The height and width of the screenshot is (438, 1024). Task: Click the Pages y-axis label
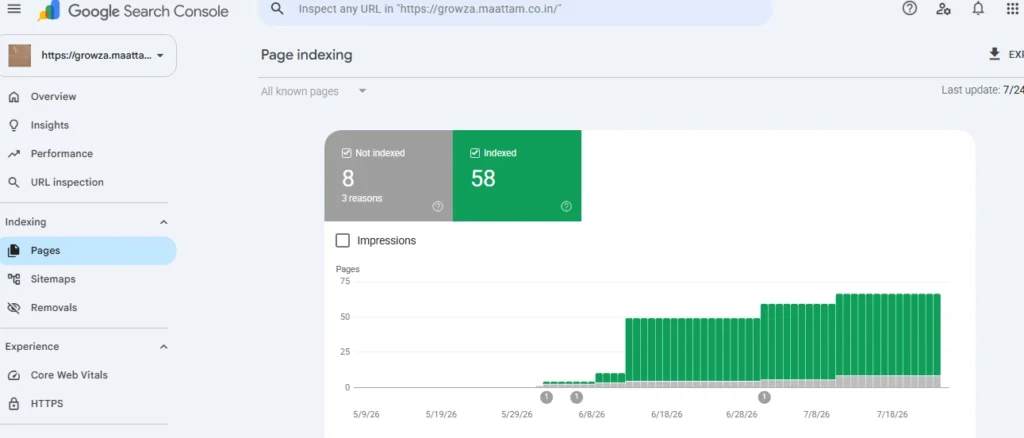pyautogui.click(x=347, y=269)
